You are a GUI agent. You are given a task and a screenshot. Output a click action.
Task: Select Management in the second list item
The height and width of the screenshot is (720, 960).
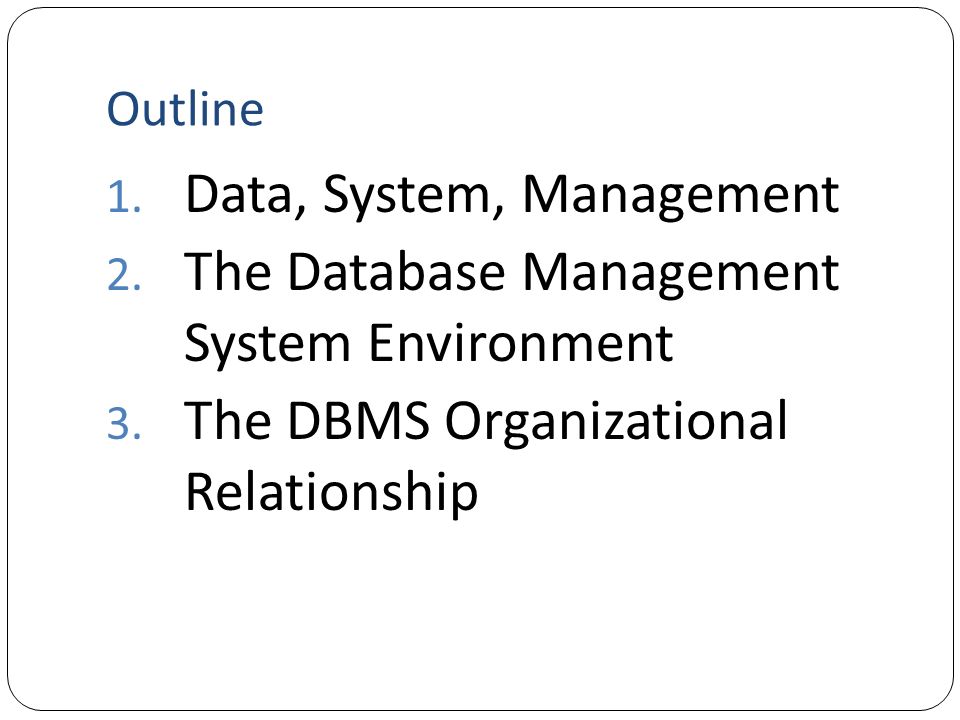pyautogui.click(x=681, y=274)
